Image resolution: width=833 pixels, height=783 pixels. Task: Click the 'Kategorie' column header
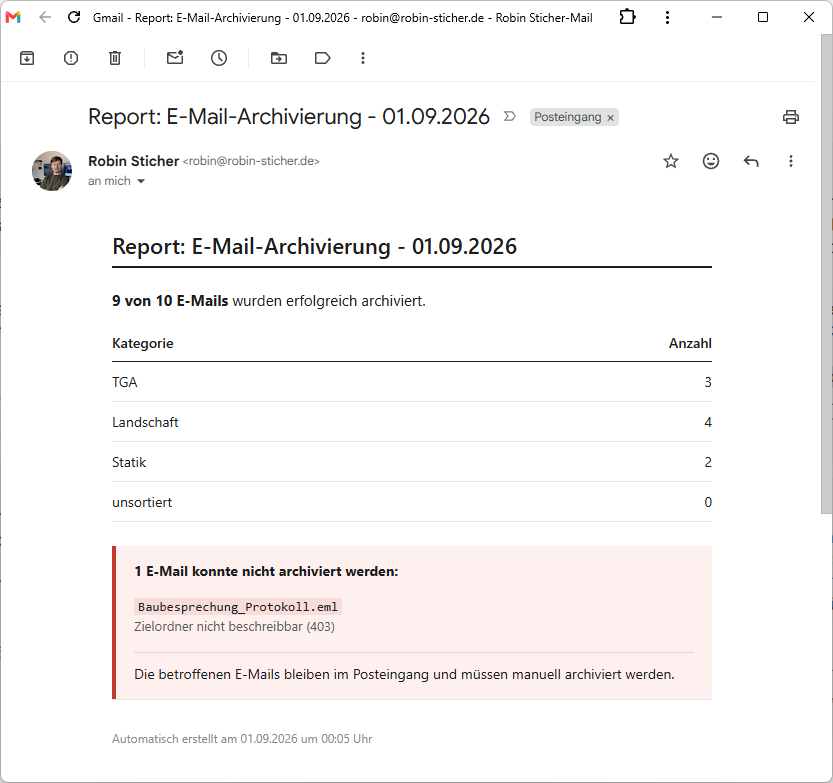[142, 344]
